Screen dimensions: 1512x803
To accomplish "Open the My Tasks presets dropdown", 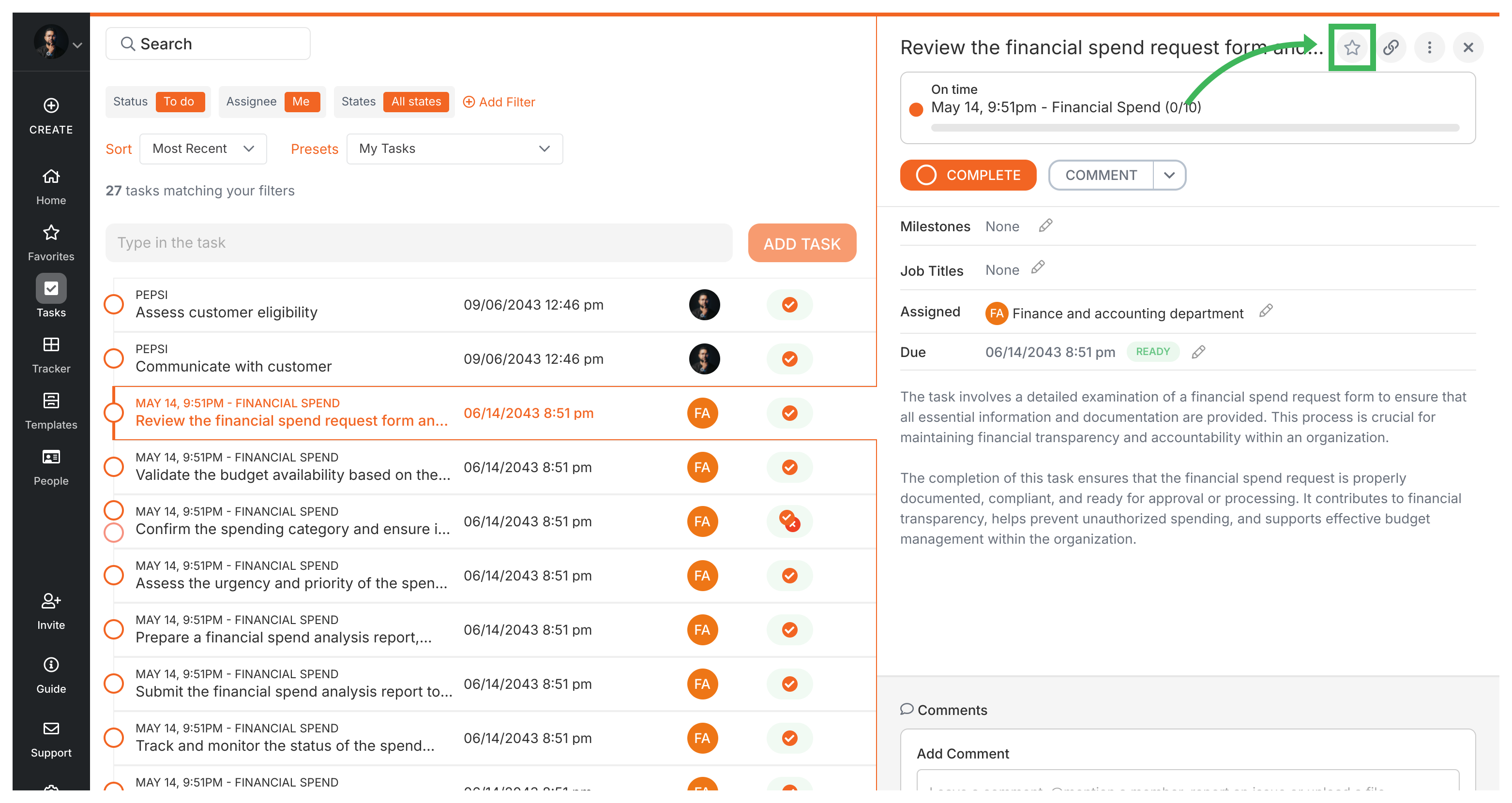I will pyautogui.click(x=454, y=149).
